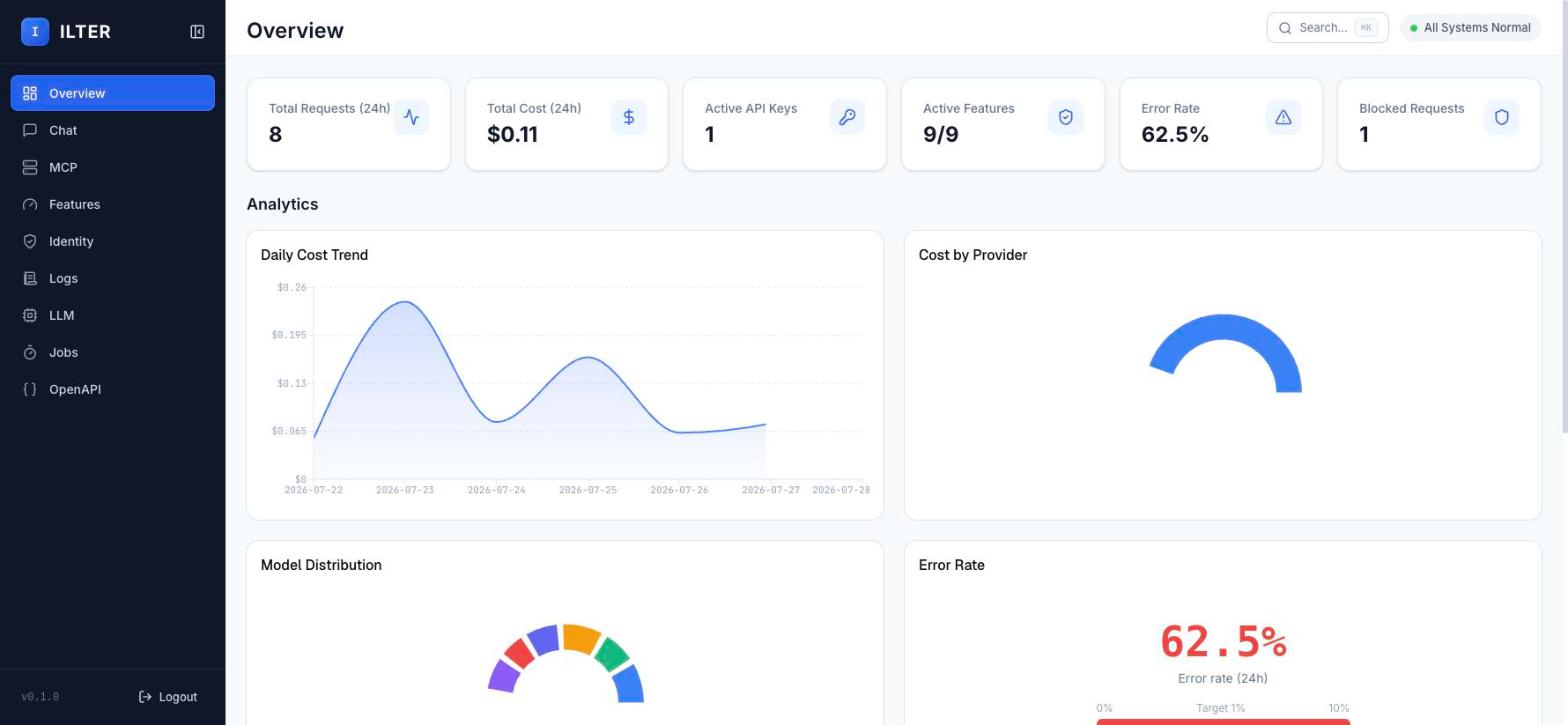Click the Blocked Requests label
Image resolution: width=1568 pixels, height=725 pixels.
(1411, 108)
